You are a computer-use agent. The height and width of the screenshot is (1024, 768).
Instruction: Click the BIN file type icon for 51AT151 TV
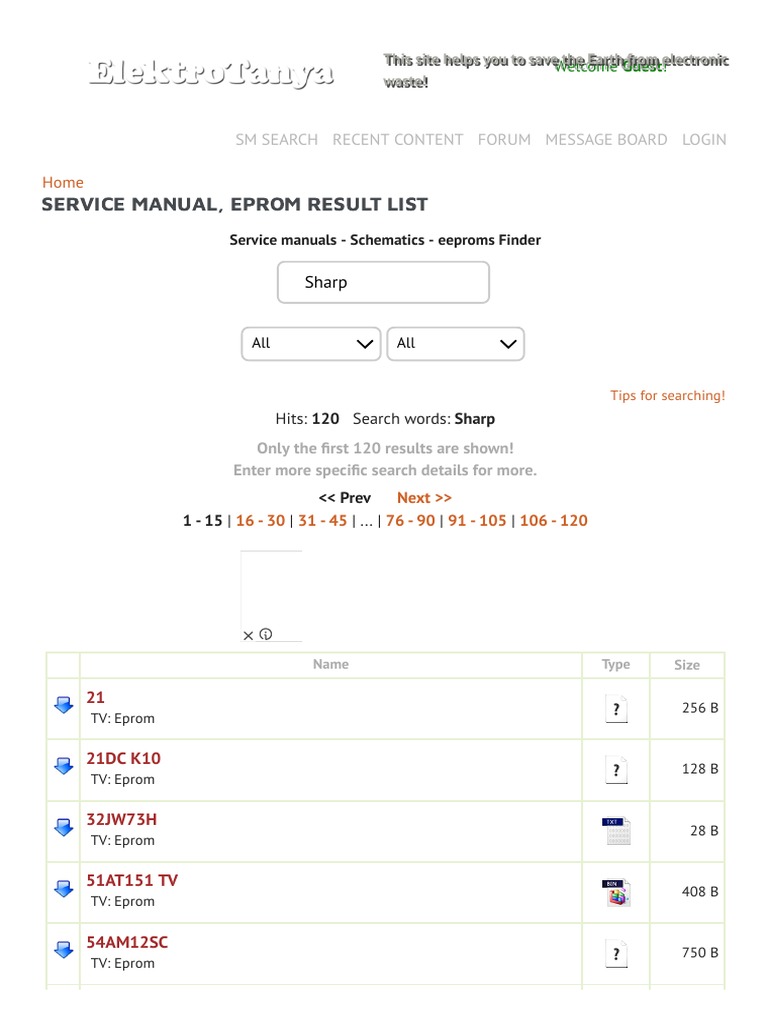[616, 892]
